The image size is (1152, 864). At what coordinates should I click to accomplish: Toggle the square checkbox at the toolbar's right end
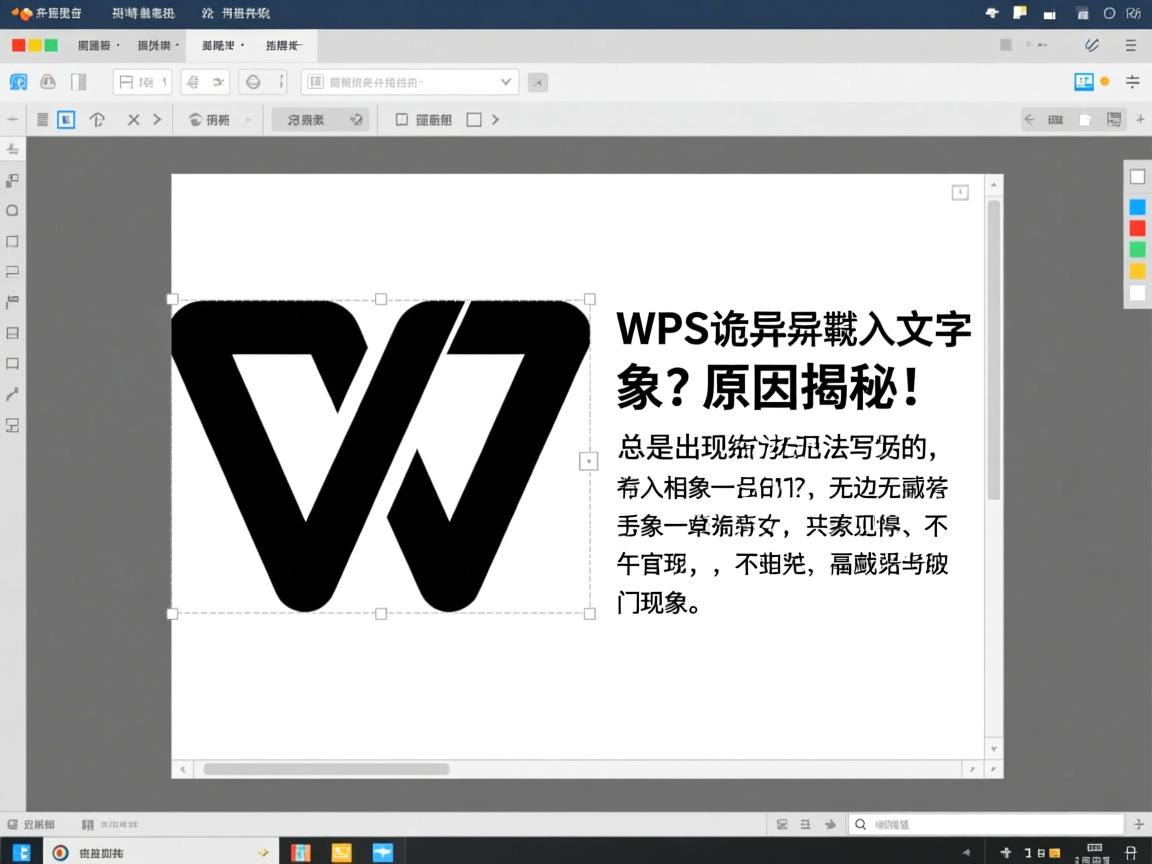click(472, 119)
